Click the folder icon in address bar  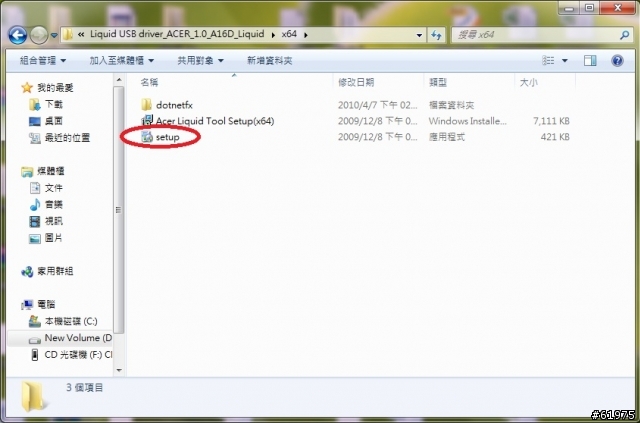[x=68, y=35]
